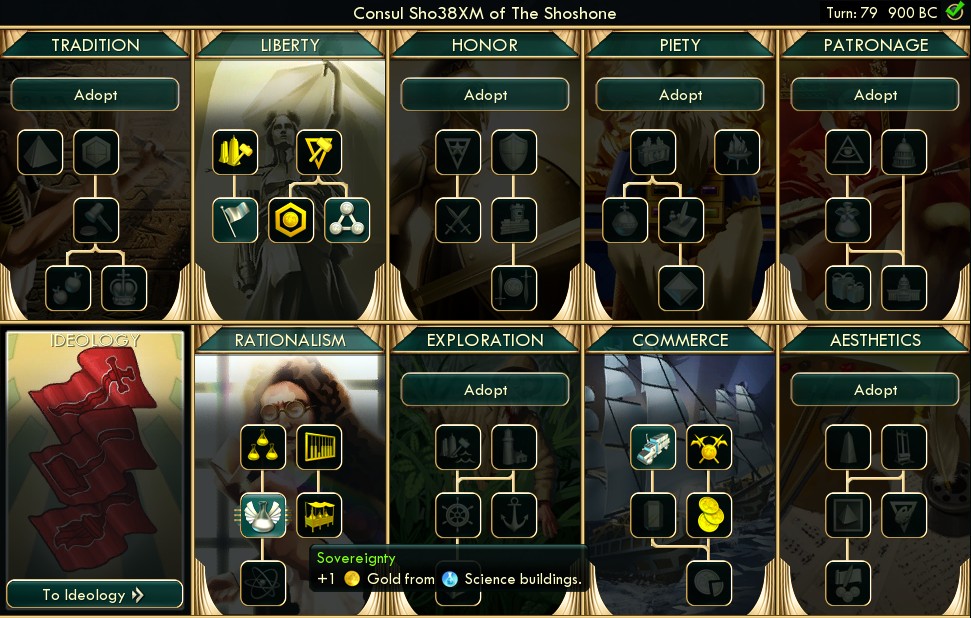This screenshot has height=618, width=971.
Task: Click the green checkmark next to turn counter
Action: tap(955, 11)
